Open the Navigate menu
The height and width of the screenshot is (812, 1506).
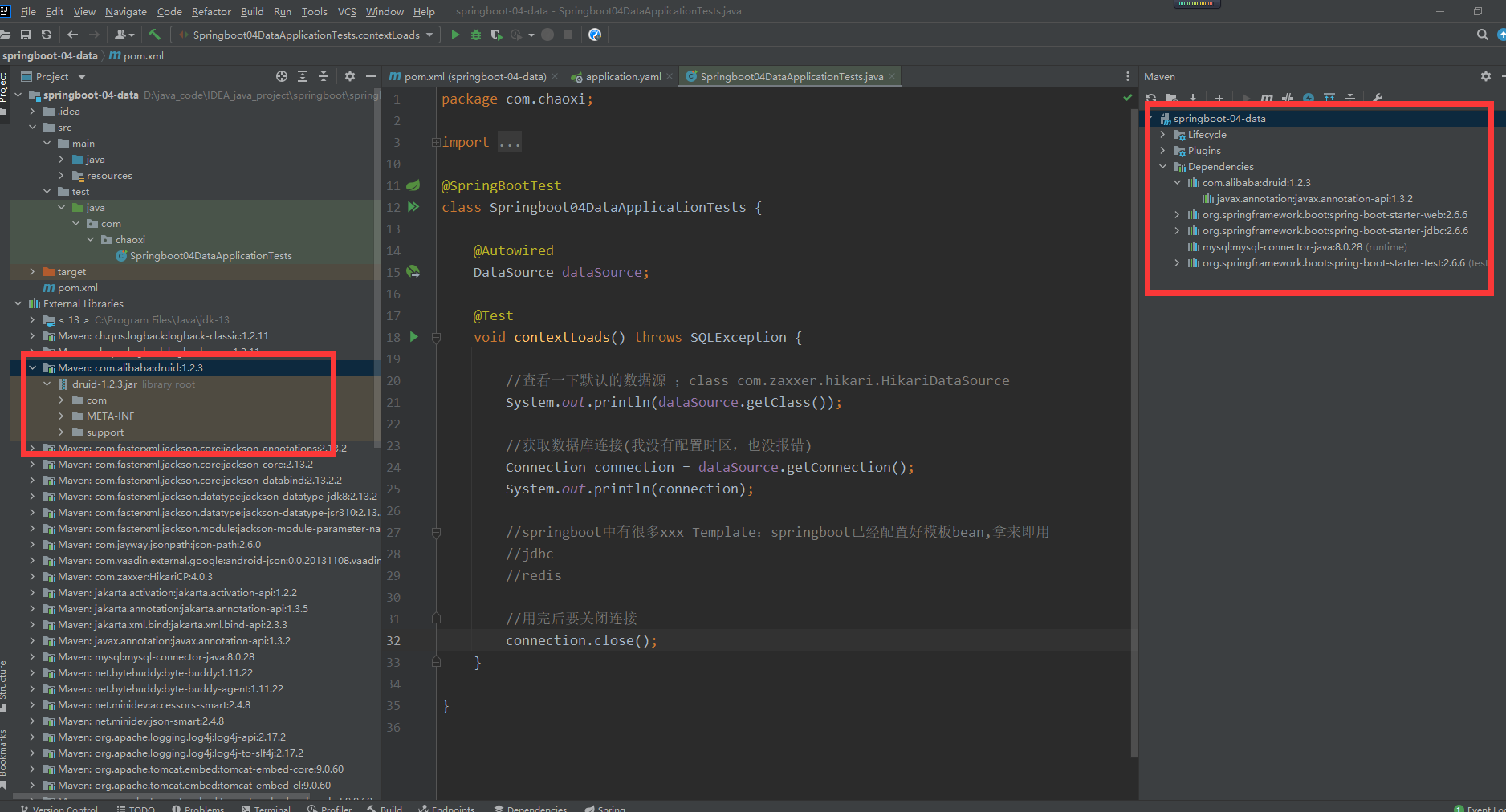click(126, 11)
